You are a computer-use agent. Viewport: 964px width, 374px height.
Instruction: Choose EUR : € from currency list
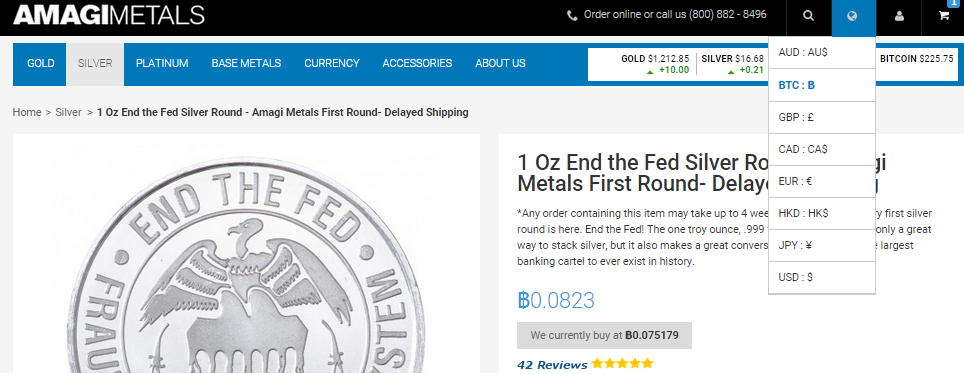[821, 181]
